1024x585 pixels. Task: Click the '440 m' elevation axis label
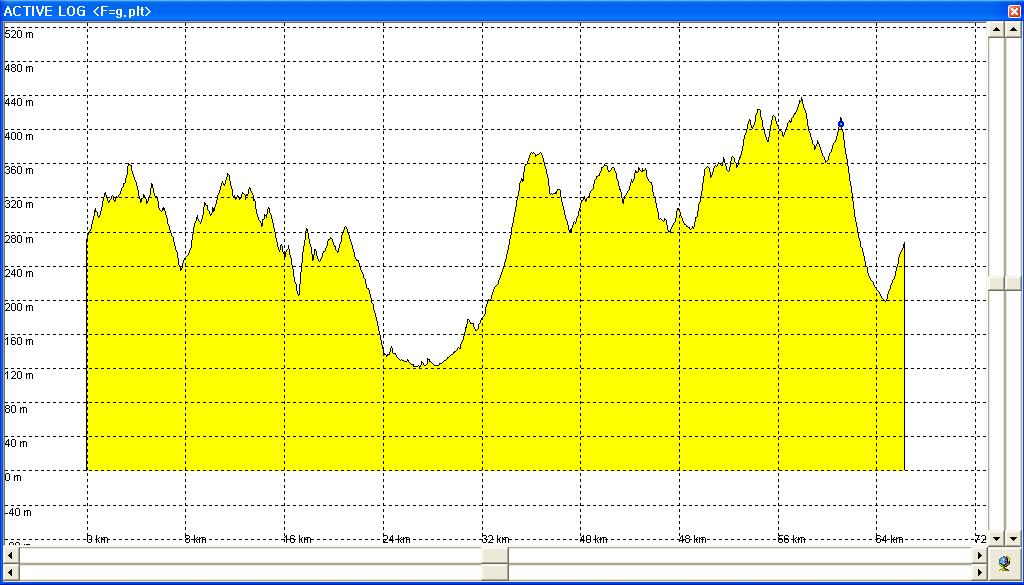18,102
